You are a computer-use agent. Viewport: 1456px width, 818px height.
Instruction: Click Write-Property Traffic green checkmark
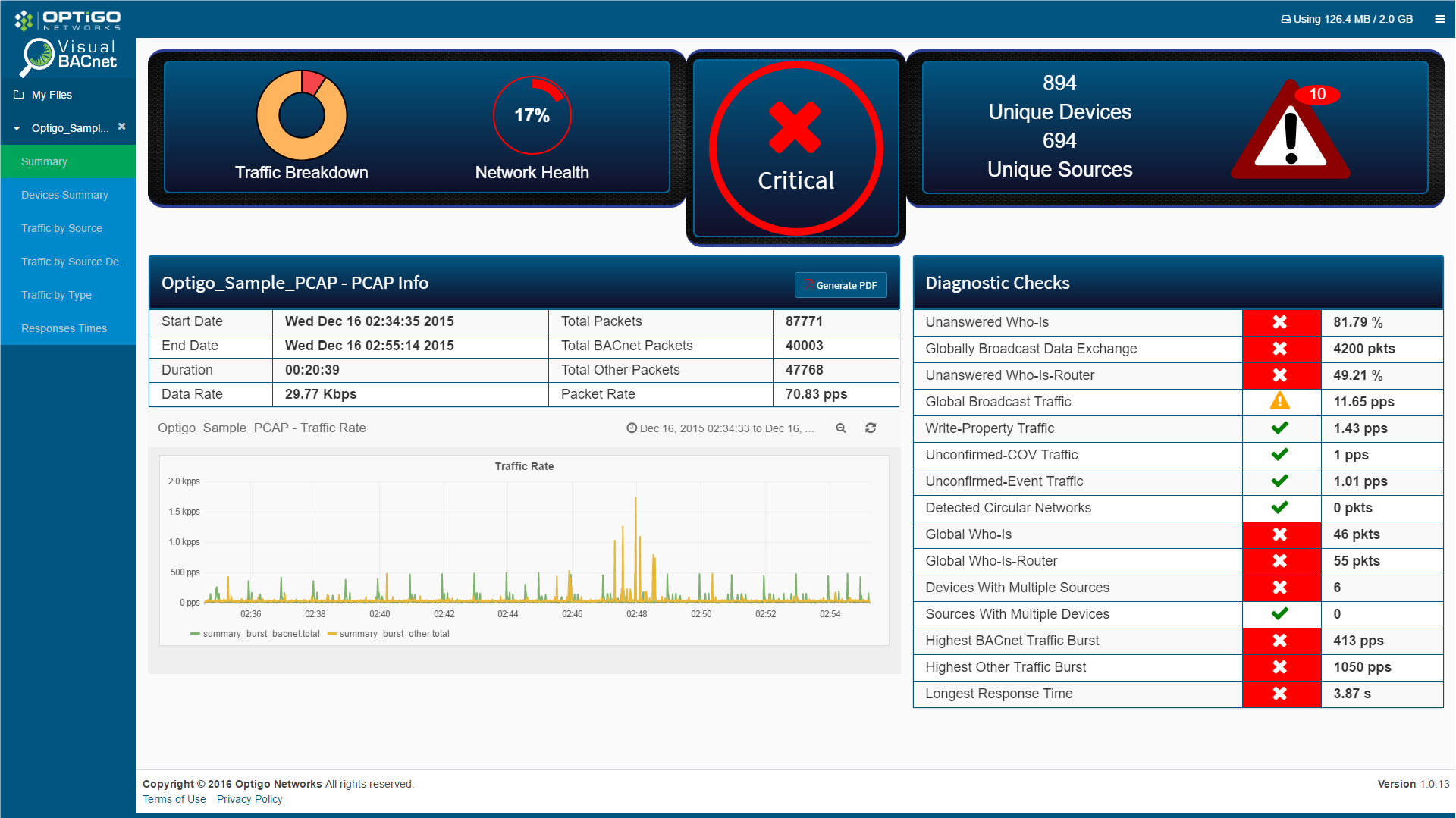(x=1280, y=428)
